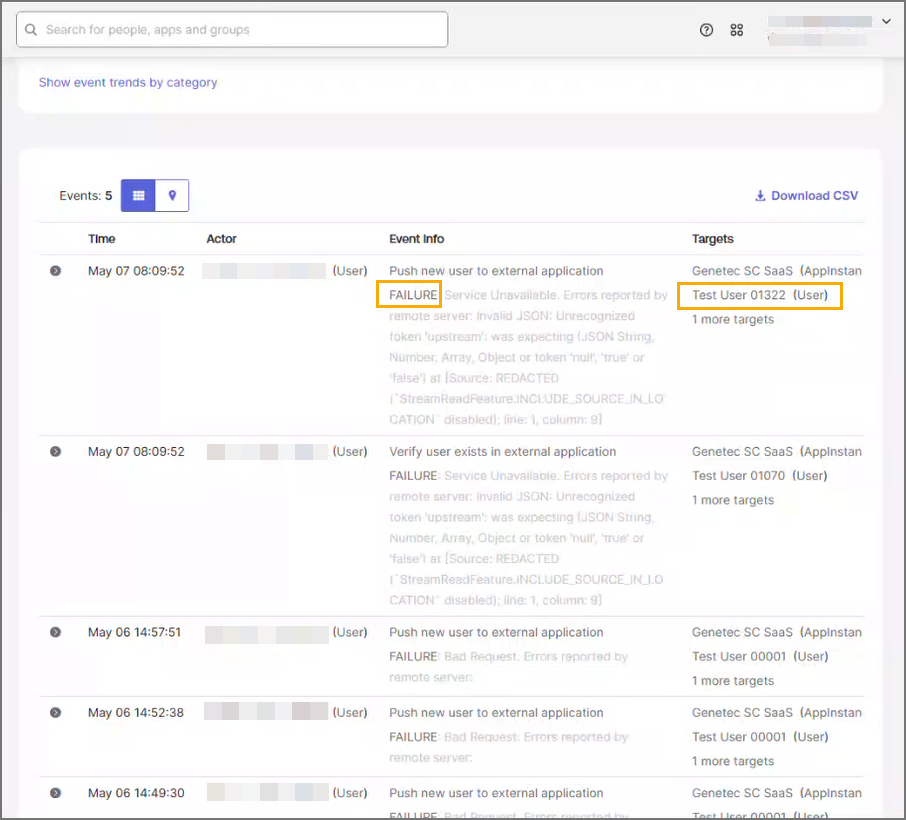The image size is (906, 820).
Task: Expand the May 06 14:52:38 event row
Action: click(55, 713)
